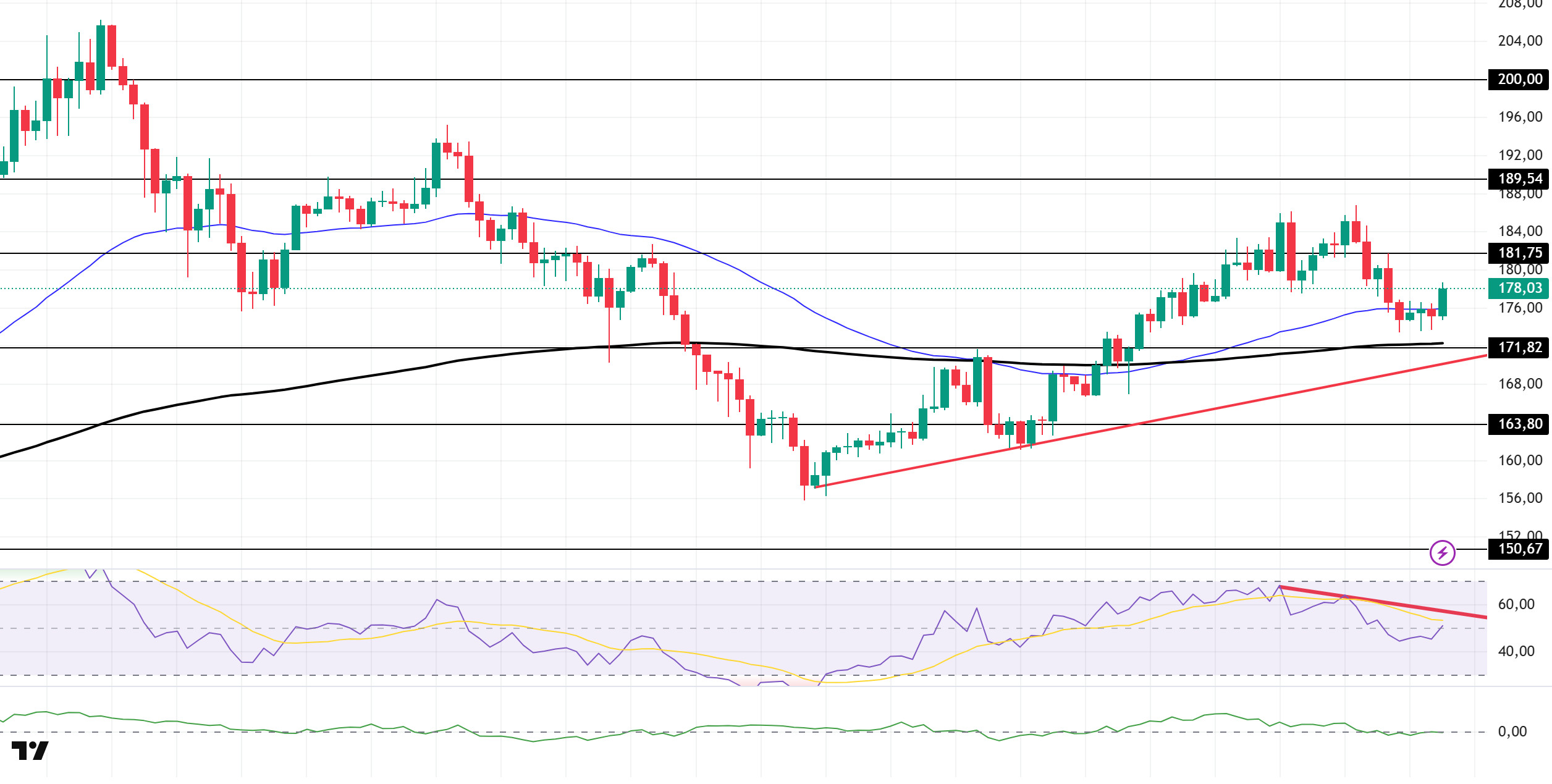The width and height of the screenshot is (1552, 784).
Task: Select the red descending RSI trendline
Action: click(1383, 602)
